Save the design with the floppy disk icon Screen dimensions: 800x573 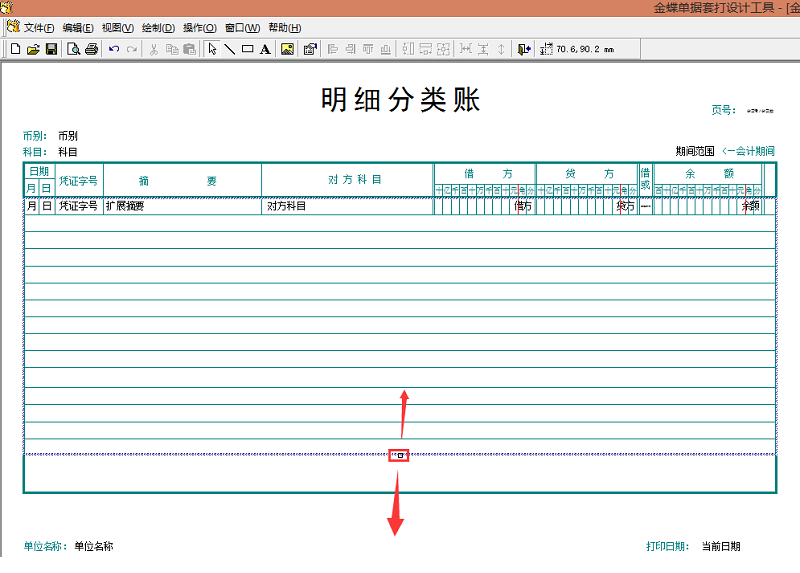[x=51, y=49]
